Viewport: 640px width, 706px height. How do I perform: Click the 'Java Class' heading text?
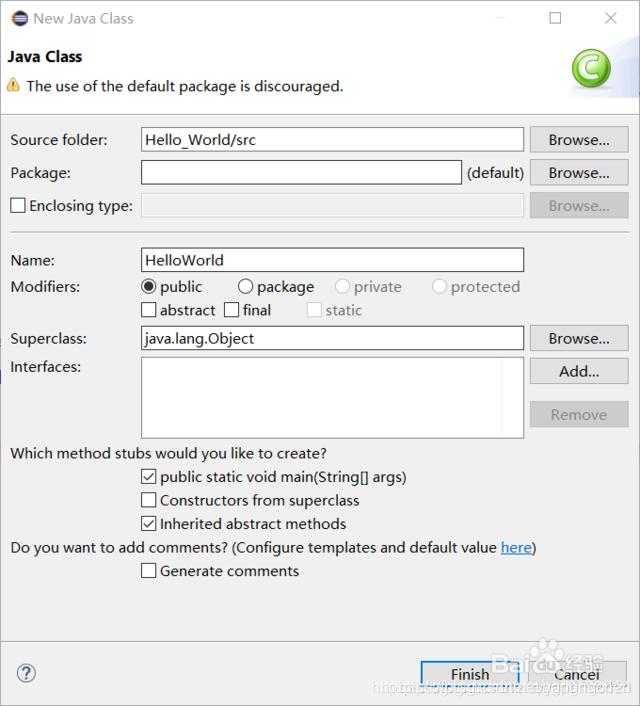45,57
